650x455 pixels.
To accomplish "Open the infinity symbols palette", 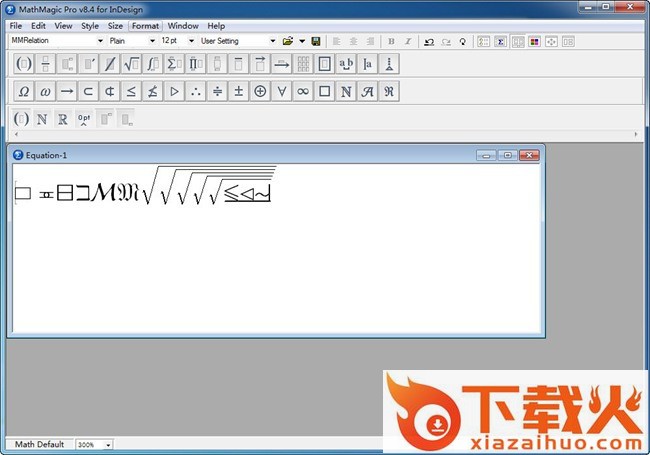I will coord(303,91).
